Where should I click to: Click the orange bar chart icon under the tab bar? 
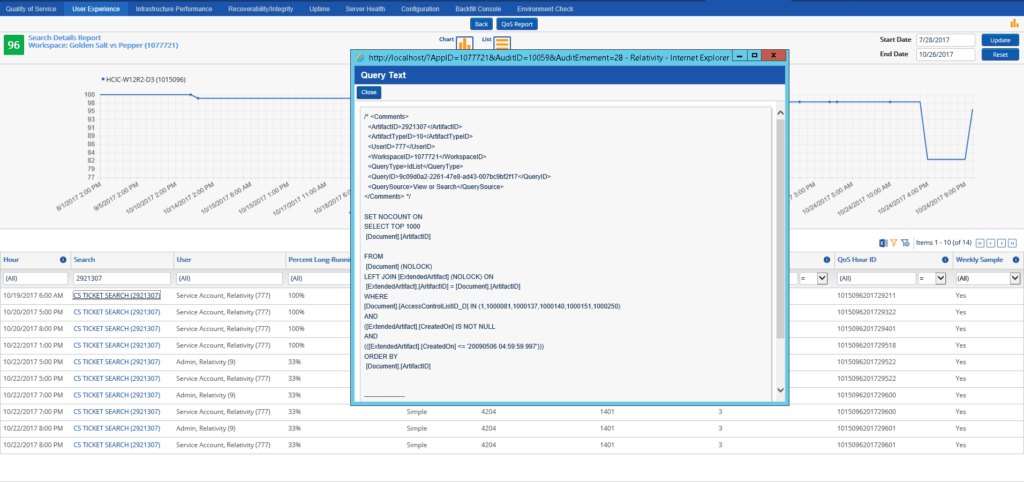tap(1014, 23)
